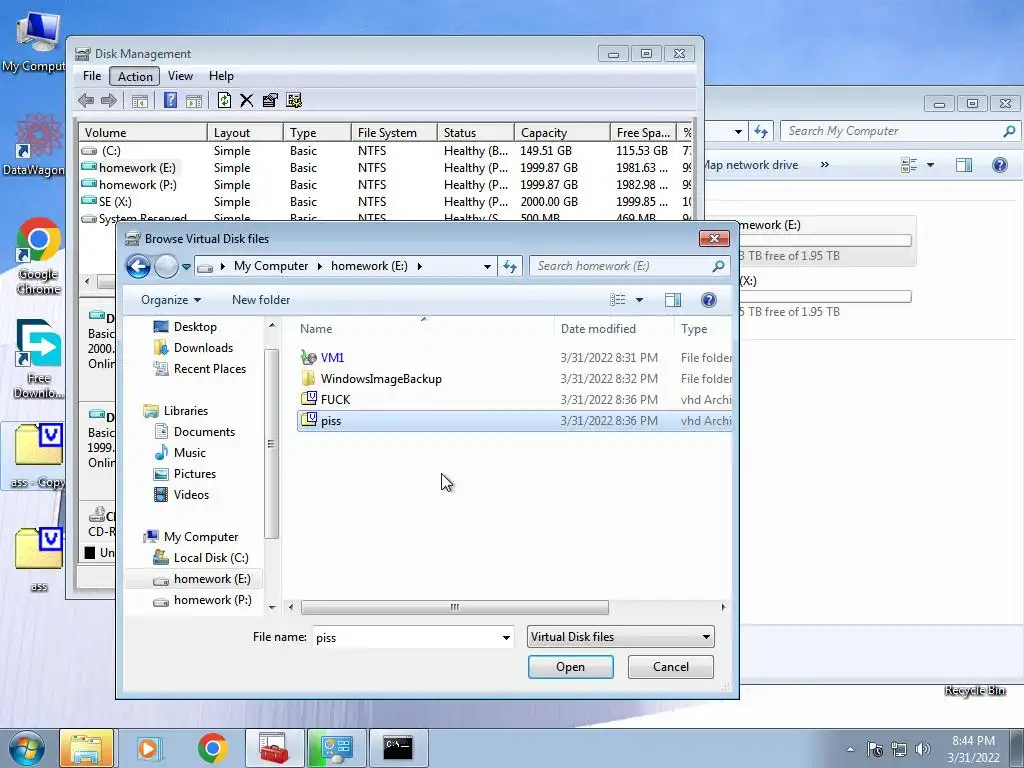Viewport: 1024px width, 768px height.
Task: Click the File name input field
Action: [406, 637]
